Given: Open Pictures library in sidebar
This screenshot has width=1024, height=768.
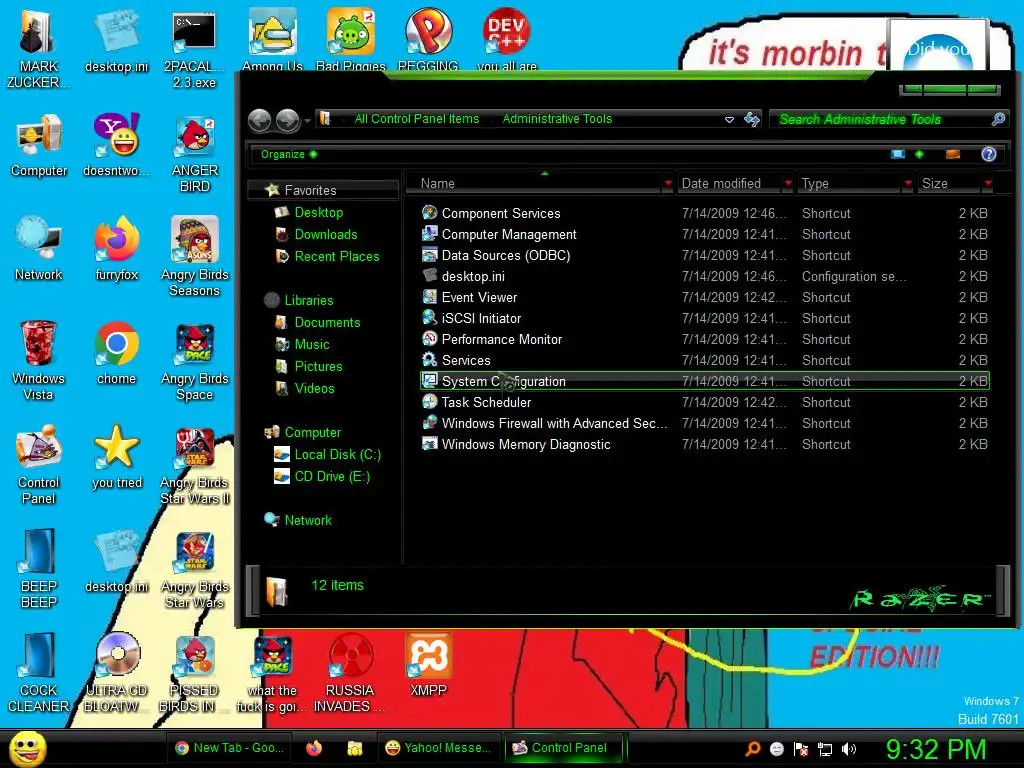Looking at the screenshot, I should 318,366.
